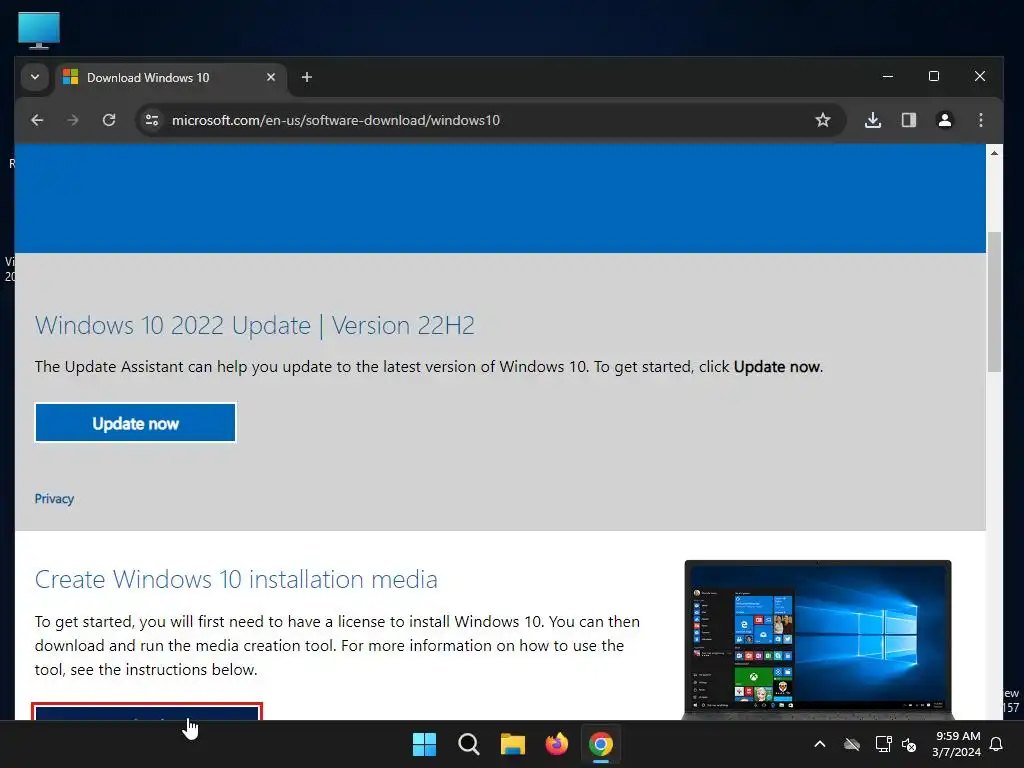Bookmark this page with the star icon

click(823, 120)
